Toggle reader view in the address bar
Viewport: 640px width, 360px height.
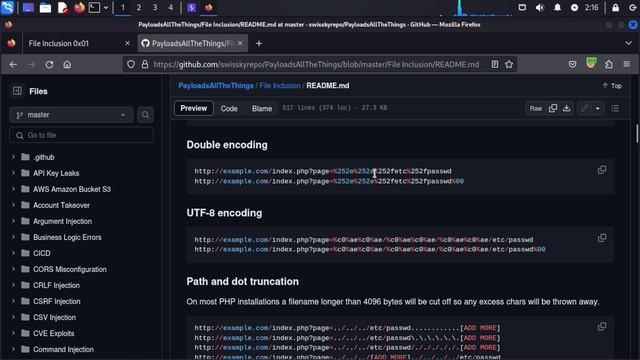[495, 64]
